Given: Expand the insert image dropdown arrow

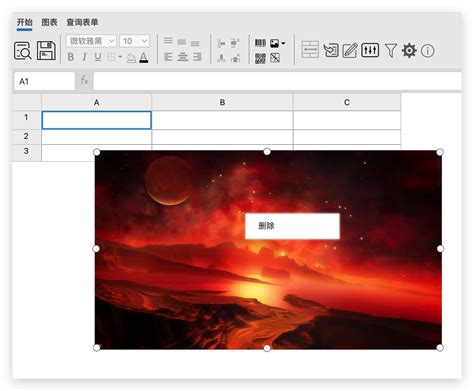Looking at the screenshot, I should 283,43.
